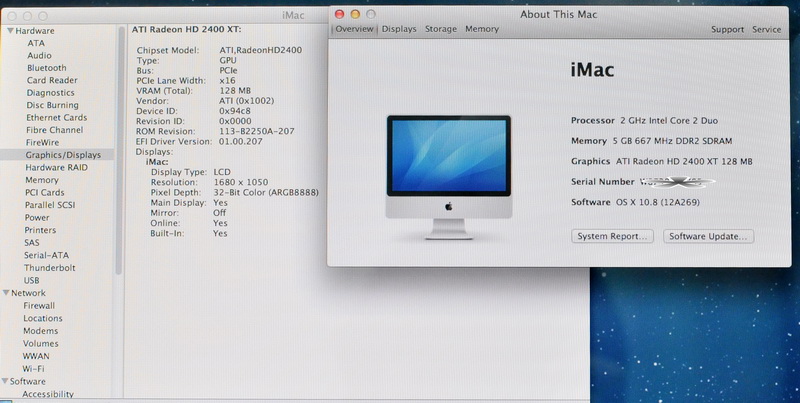Image resolution: width=800 pixels, height=403 pixels.
Task: Select Parallel SCSI entry
Action: (x=50, y=205)
